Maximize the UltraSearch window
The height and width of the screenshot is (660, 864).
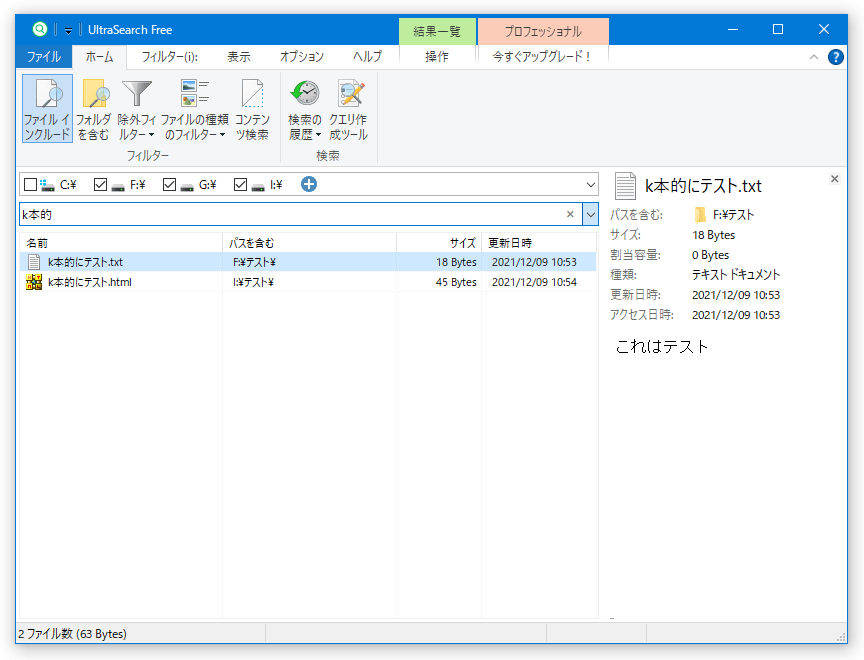click(x=777, y=30)
